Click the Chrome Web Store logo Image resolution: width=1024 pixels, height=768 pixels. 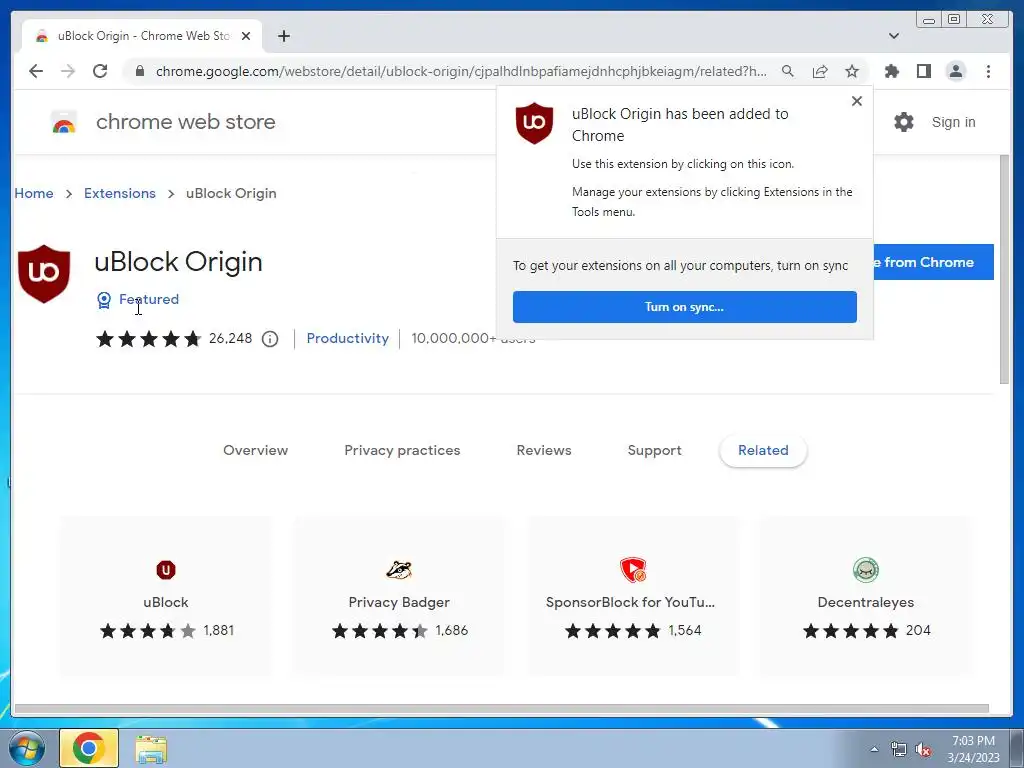click(x=64, y=122)
